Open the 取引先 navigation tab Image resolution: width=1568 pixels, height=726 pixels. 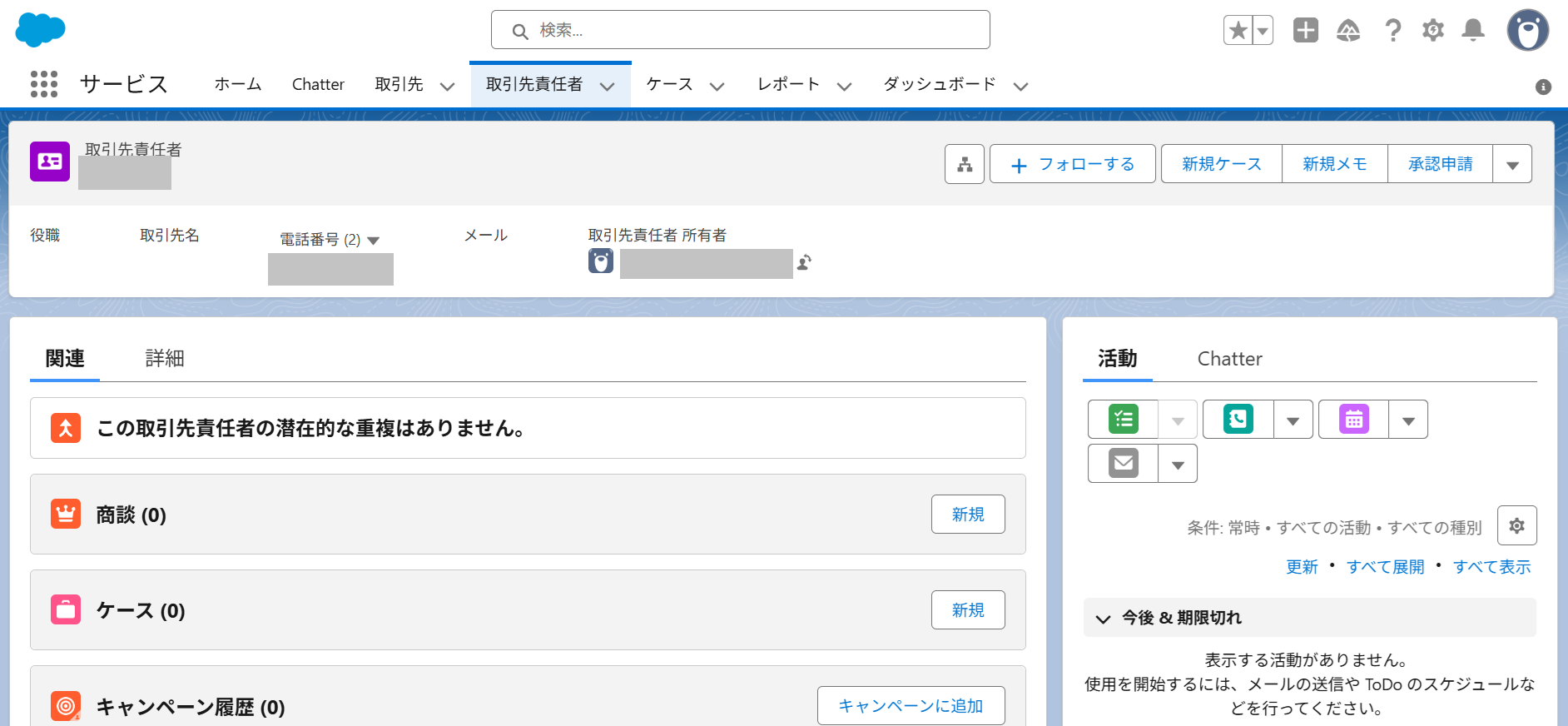[399, 84]
